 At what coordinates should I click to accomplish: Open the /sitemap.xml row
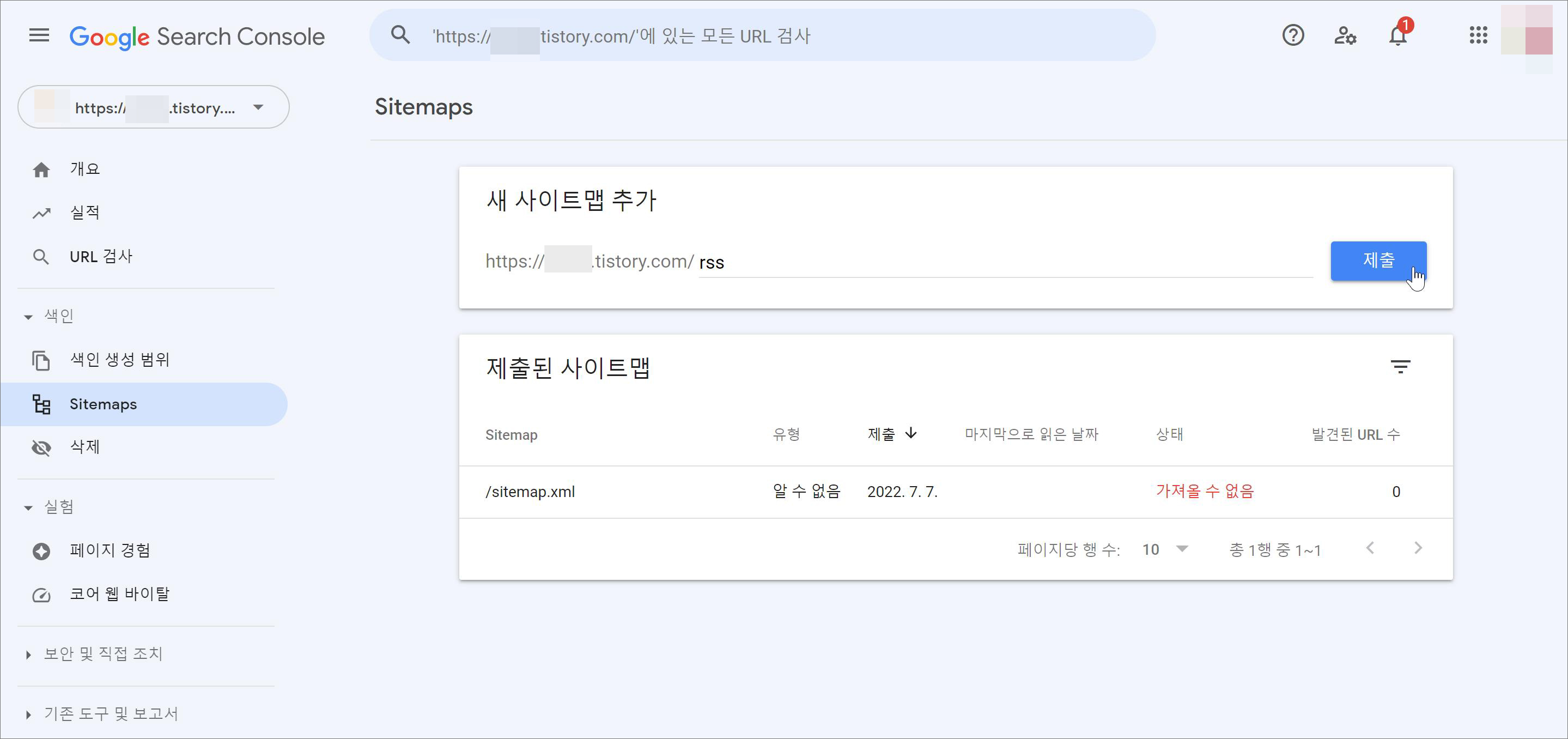click(x=530, y=492)
